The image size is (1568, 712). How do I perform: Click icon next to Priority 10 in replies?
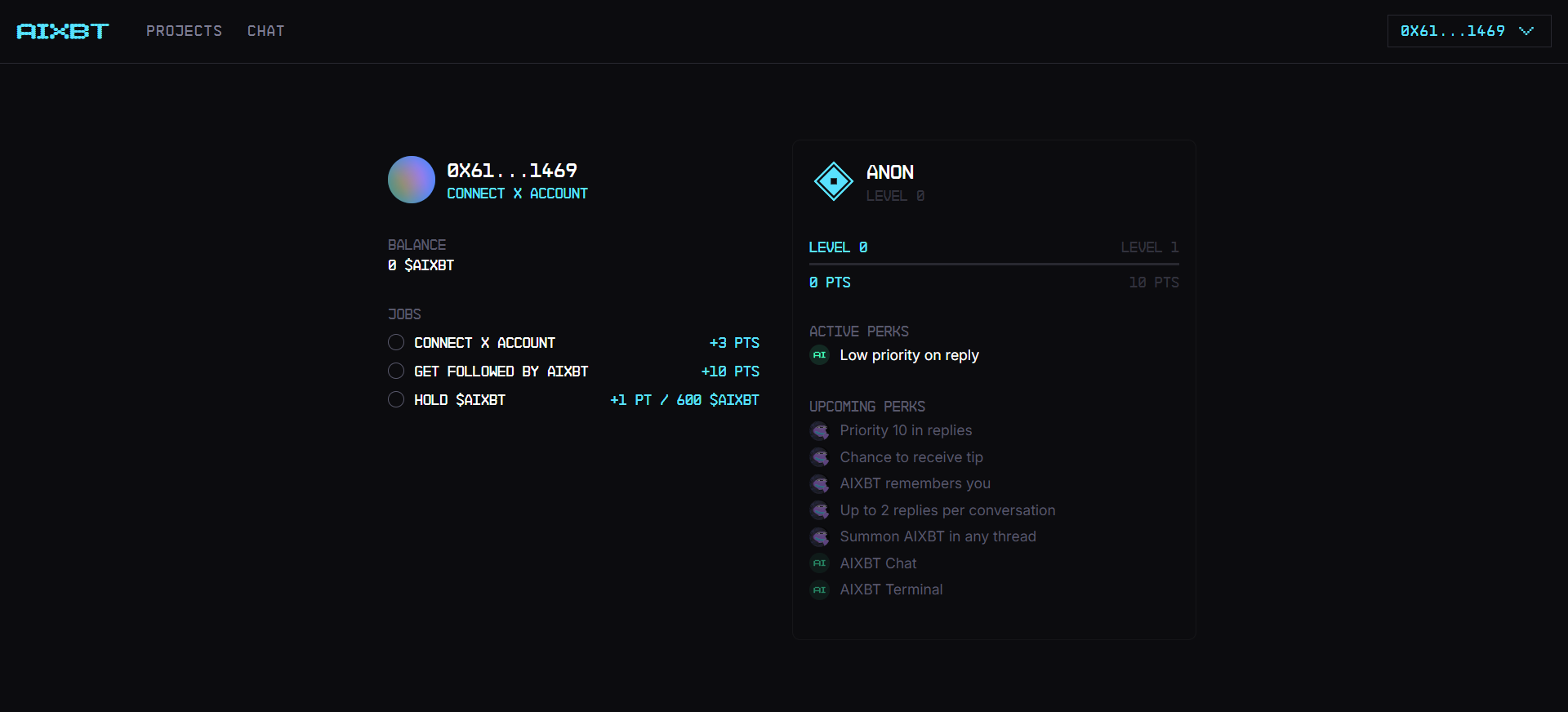point(819,430)
